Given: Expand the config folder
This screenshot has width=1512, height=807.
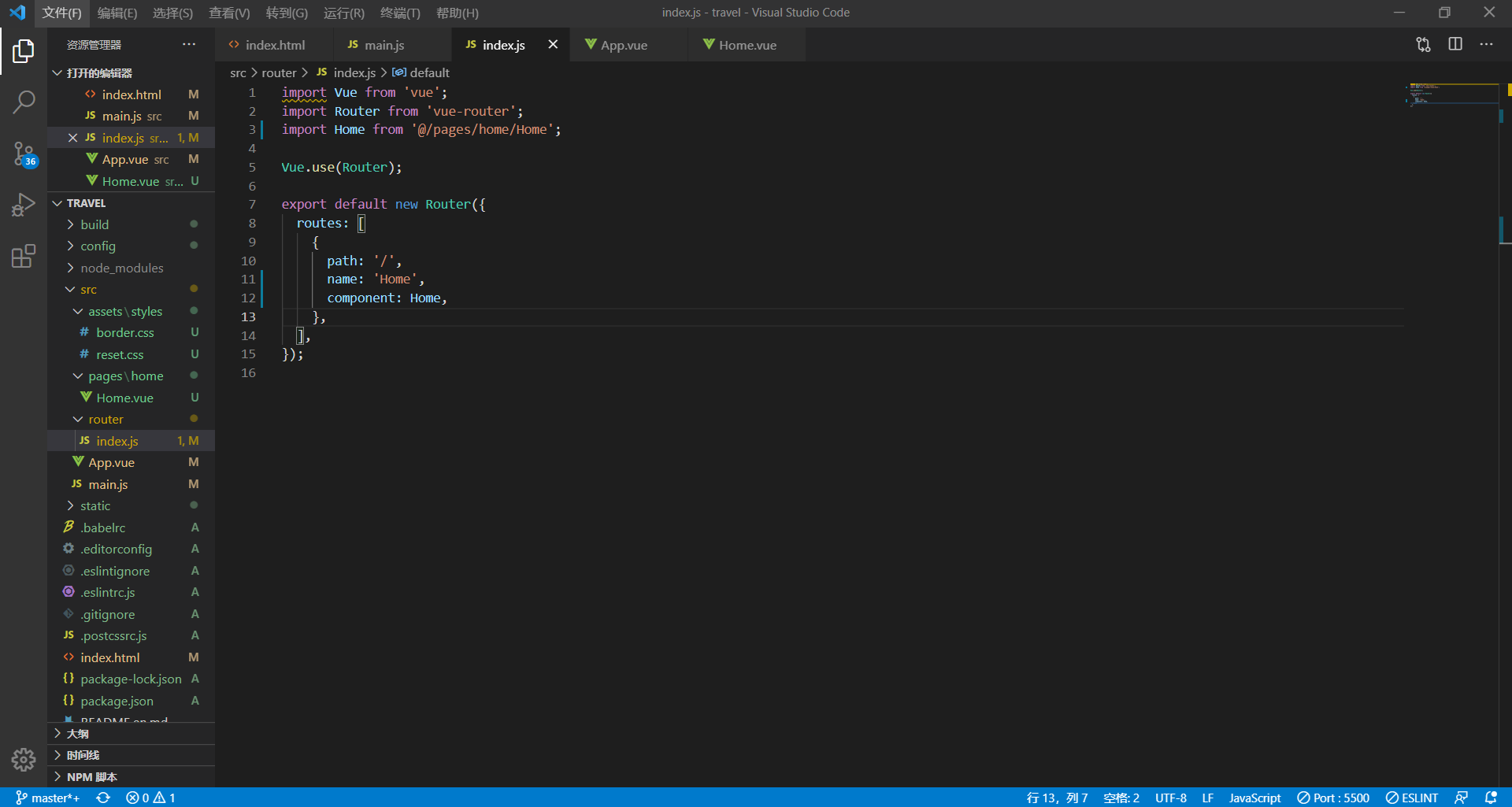Looking at the screenshot, I should pyautogui.click(x=131, y=246).
